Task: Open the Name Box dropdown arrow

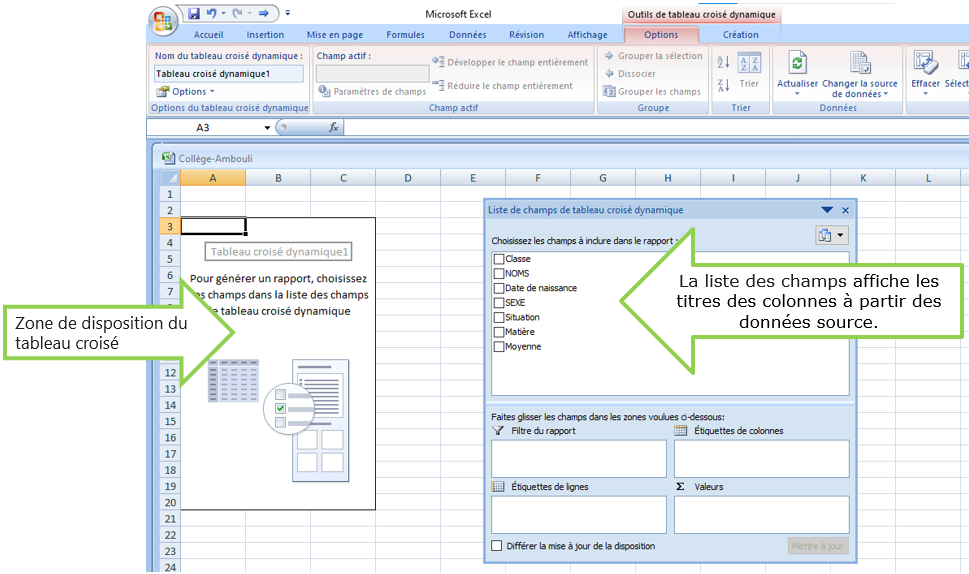Action: (x=267, y=128)
